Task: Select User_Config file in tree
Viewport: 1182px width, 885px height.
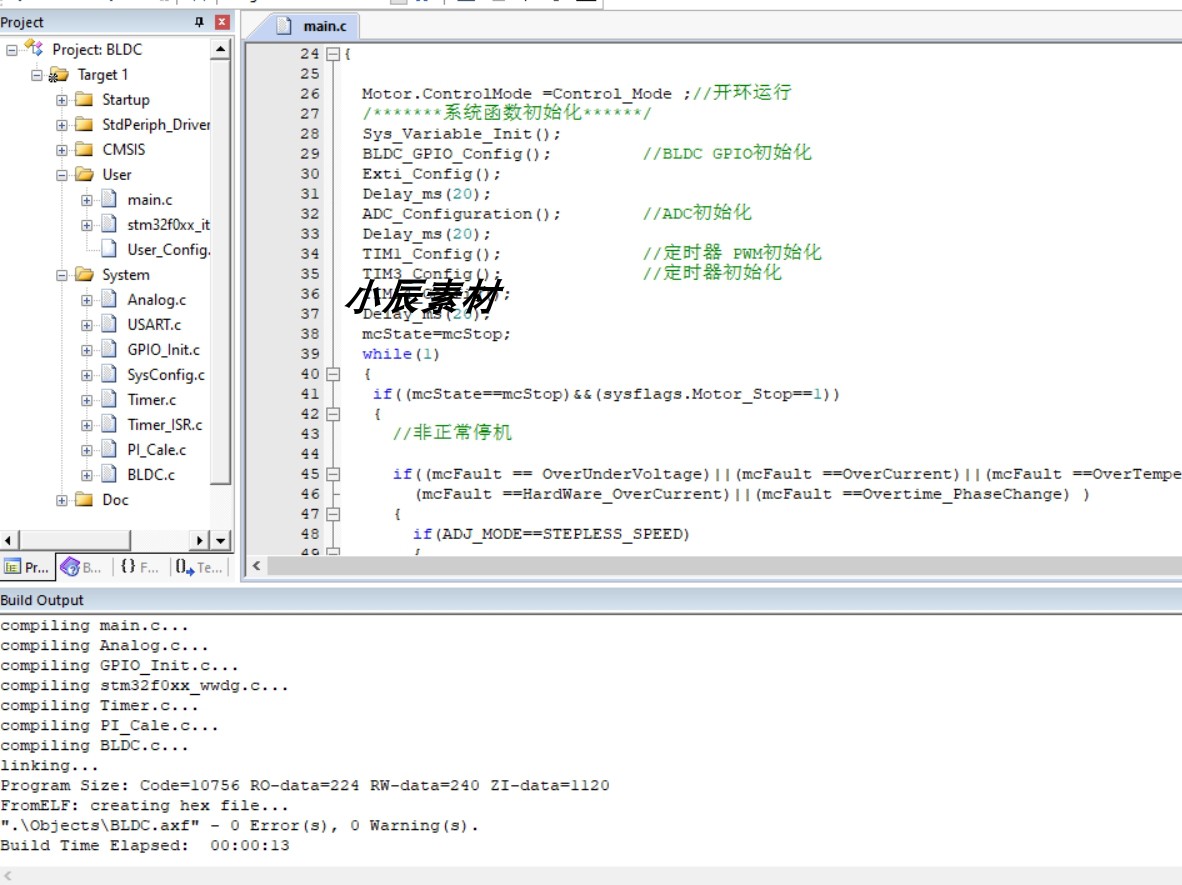Action: click(168, 250)
